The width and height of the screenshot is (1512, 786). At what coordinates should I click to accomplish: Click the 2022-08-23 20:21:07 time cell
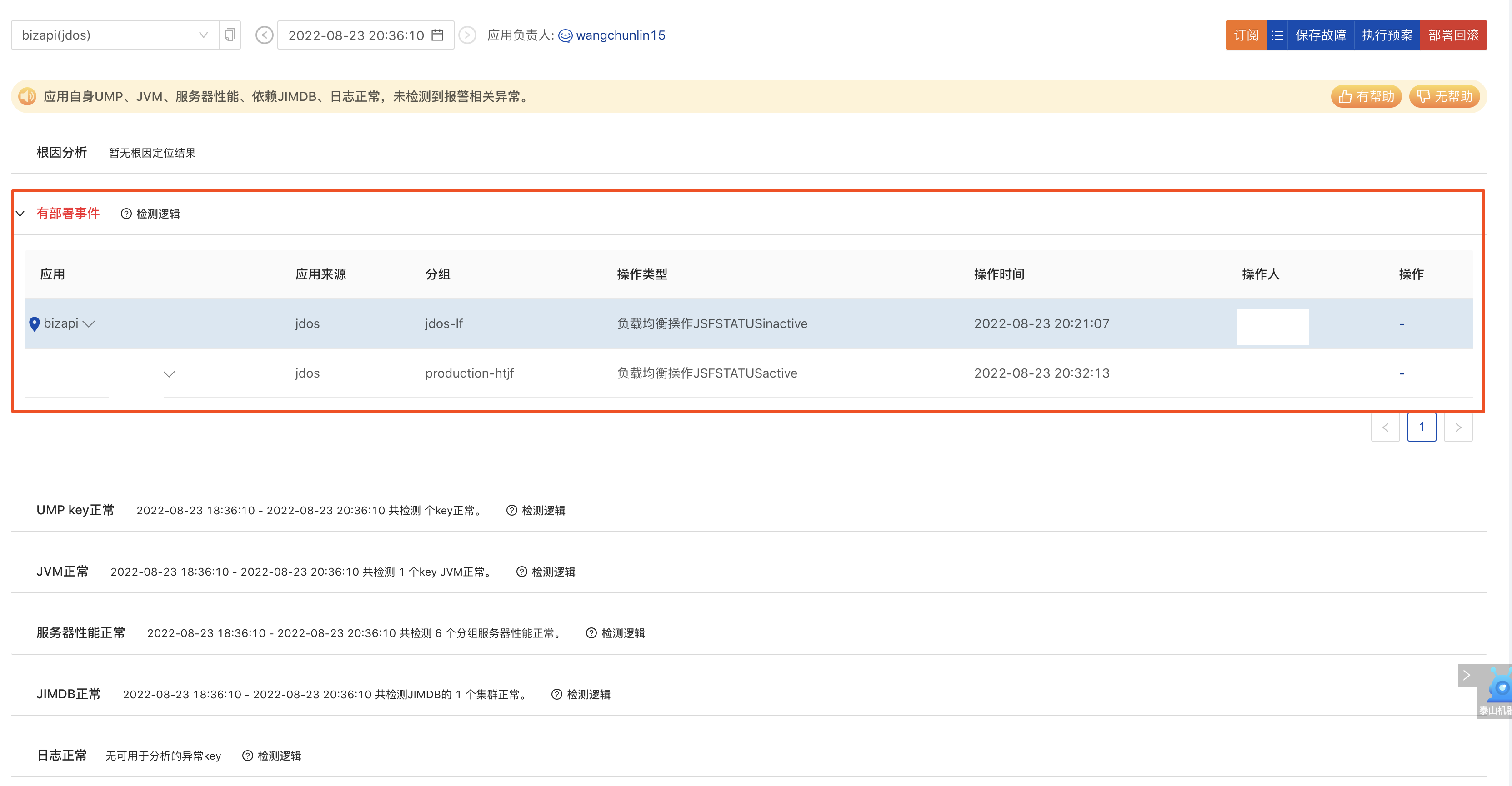(x=1041, y=324)
